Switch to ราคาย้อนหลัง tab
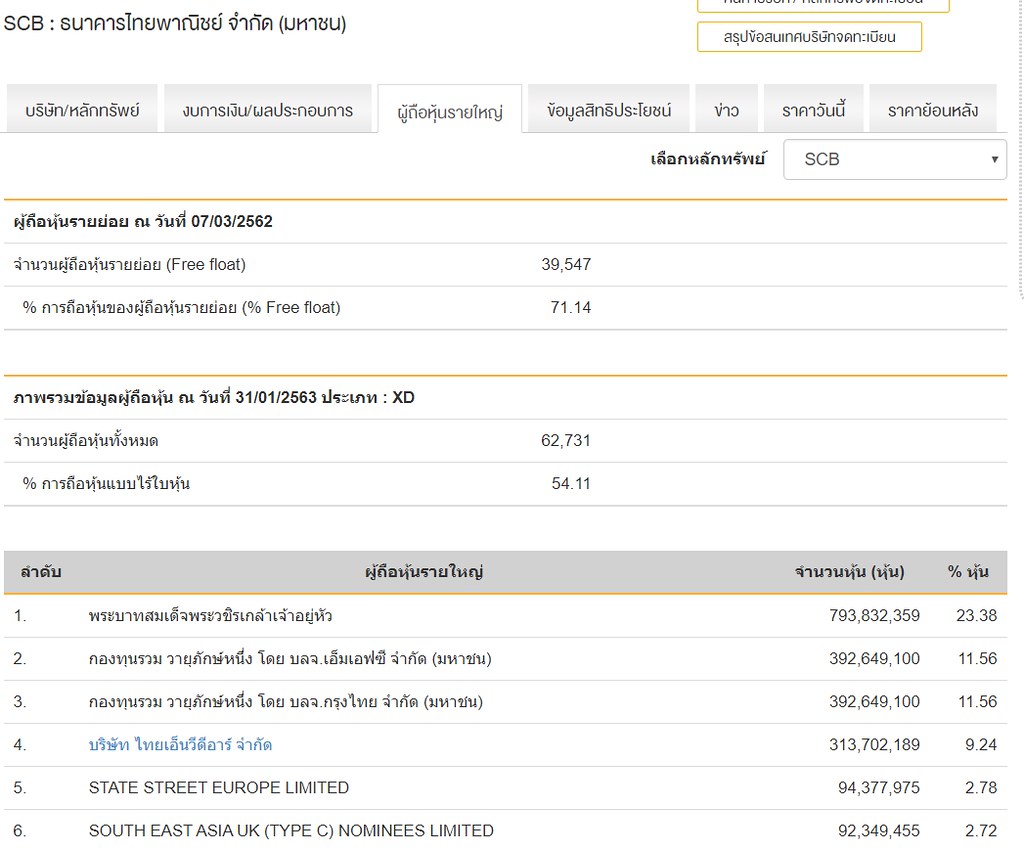Viewport: 1024px width, 851px height. click(933, 109)
